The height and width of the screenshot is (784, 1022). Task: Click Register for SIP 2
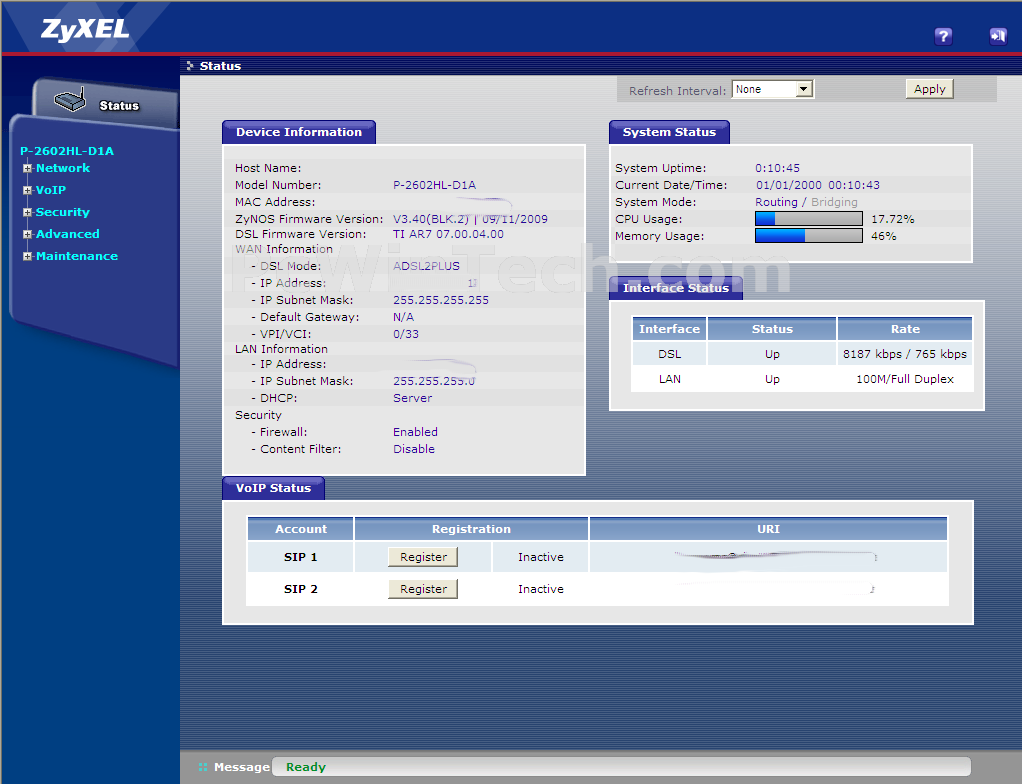[423, 589]
